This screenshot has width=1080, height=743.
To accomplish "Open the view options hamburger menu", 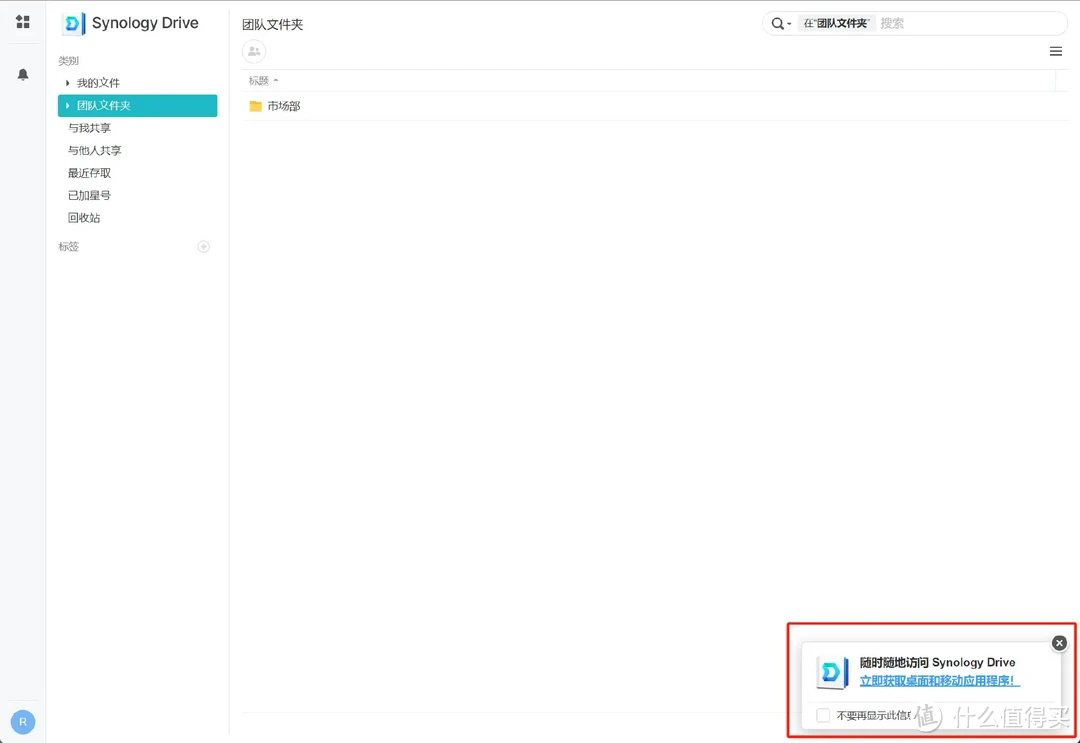I will (x=1055, y=52).
